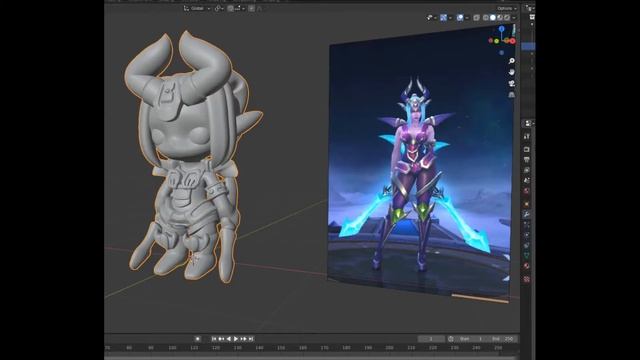Open the Material properties tab
Image resolution: width=640 pixels, height=360 pixels.
(x=527, y=266)
